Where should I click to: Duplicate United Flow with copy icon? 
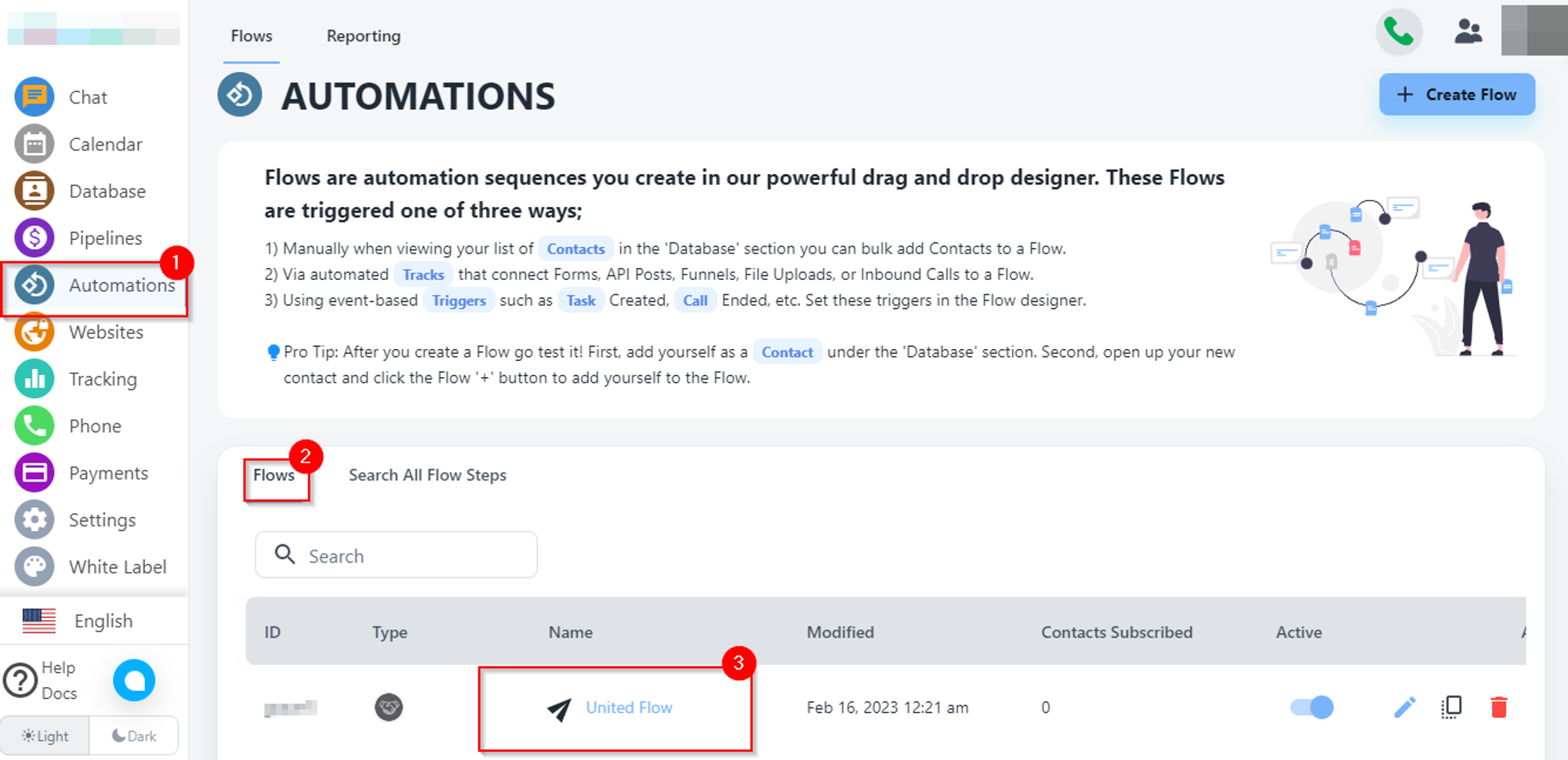point(1451,707)
